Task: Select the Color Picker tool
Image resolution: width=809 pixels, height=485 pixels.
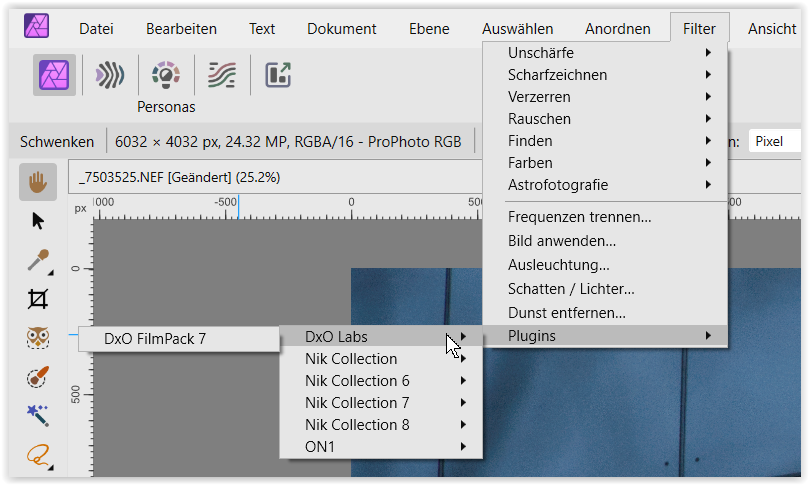Action: point(39,261)
